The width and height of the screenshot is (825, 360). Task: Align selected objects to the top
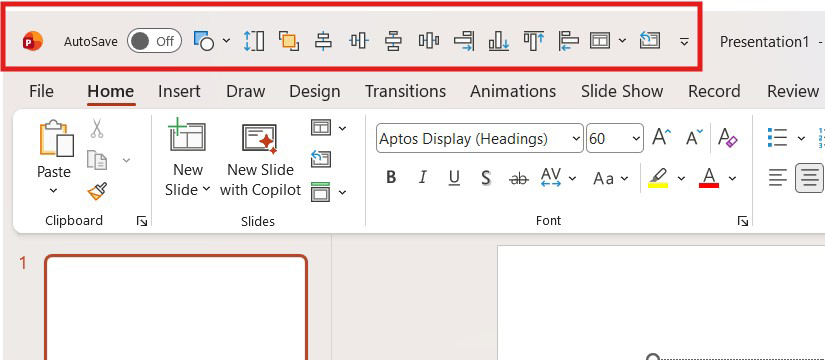[x=534, y=41]
